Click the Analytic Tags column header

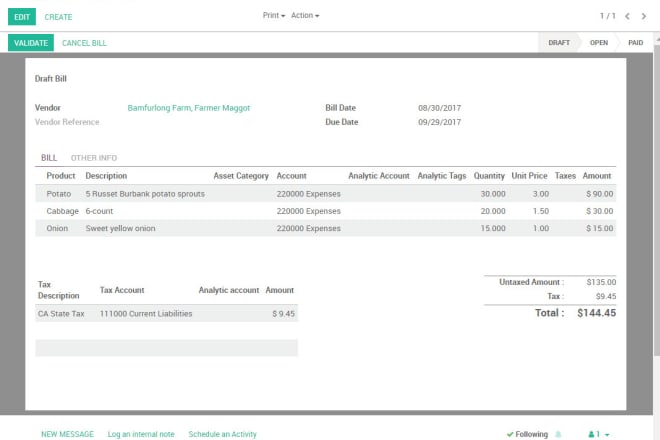[x=442, y=176]
